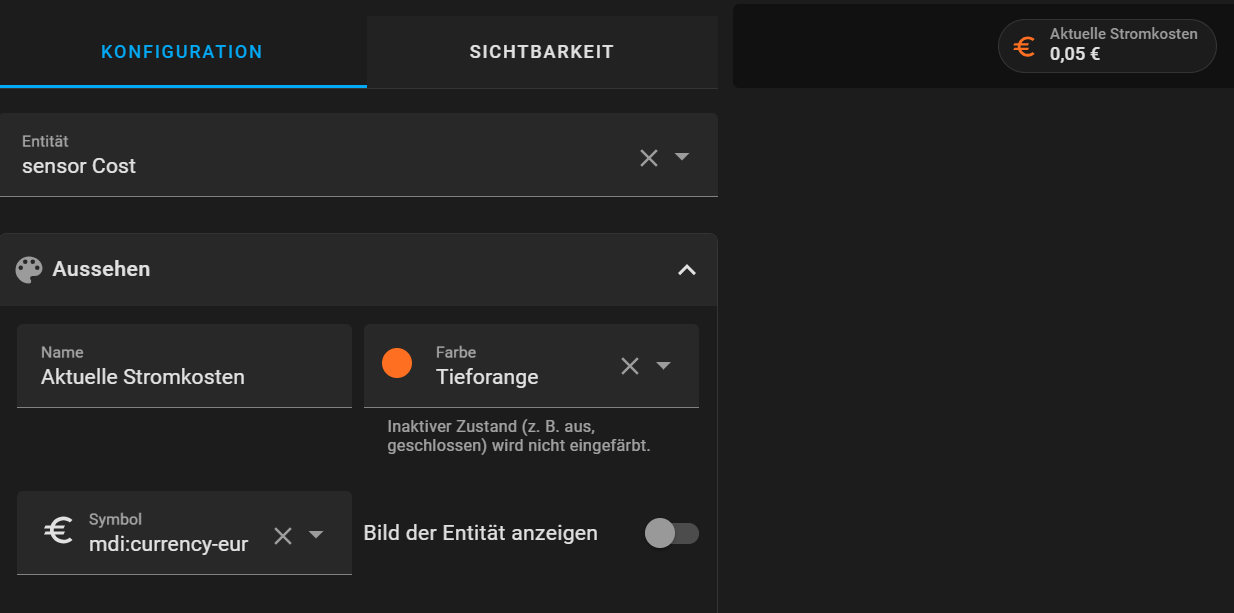The image size is (1234, 613).
Task: Click the euro icon in Symbol field
Action: [58, 530]
